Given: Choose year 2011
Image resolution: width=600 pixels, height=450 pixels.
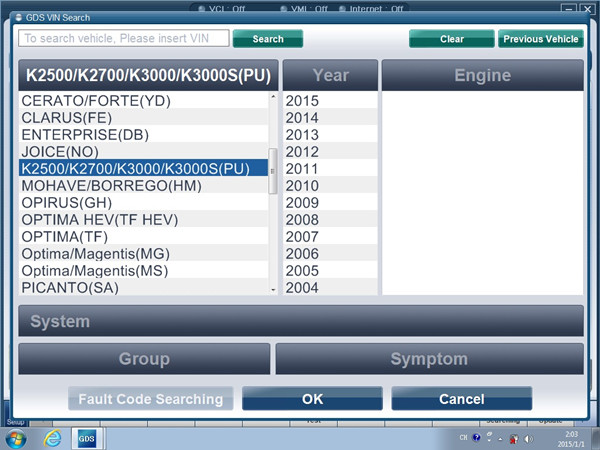Looking at the screenshot, I should (330, 168).
